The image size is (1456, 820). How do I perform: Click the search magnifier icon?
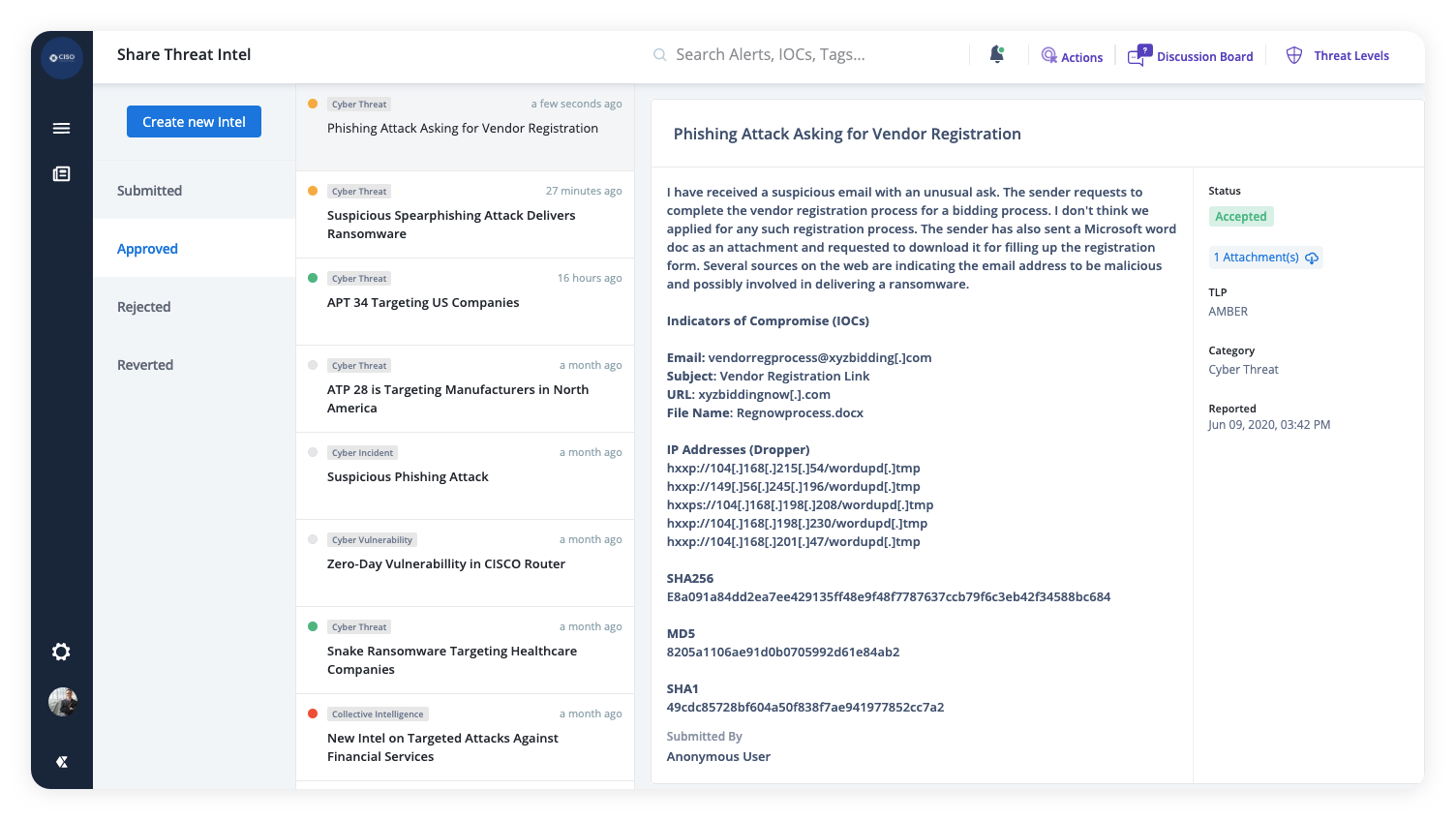[659, 55]
